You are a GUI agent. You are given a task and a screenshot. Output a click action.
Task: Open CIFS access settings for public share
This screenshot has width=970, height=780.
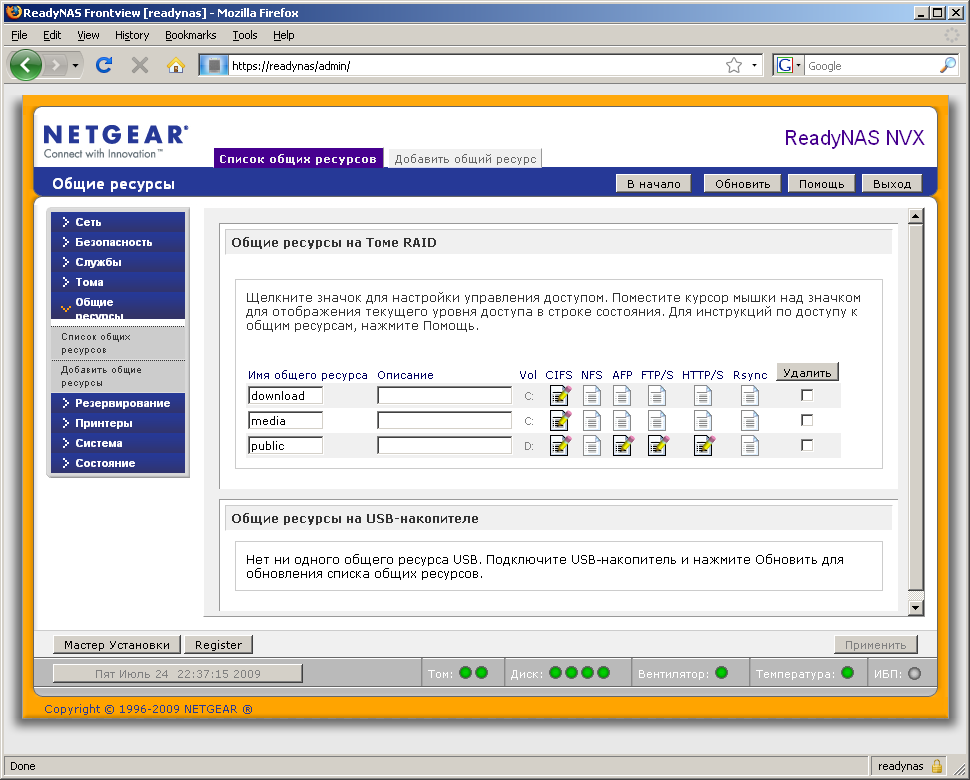coord(560,445)
